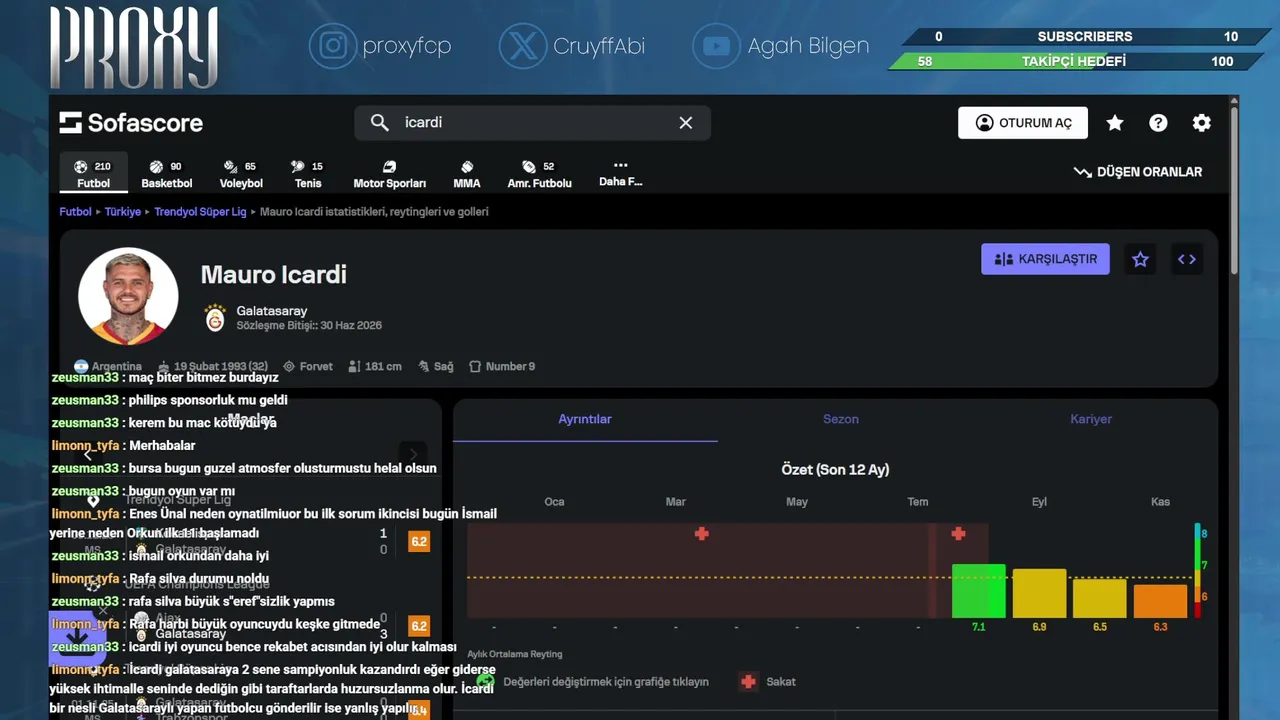The height and width of the screenshot is (720, 1280).
Task: Select the Futbol sport tab
Action: coord(94,174)
